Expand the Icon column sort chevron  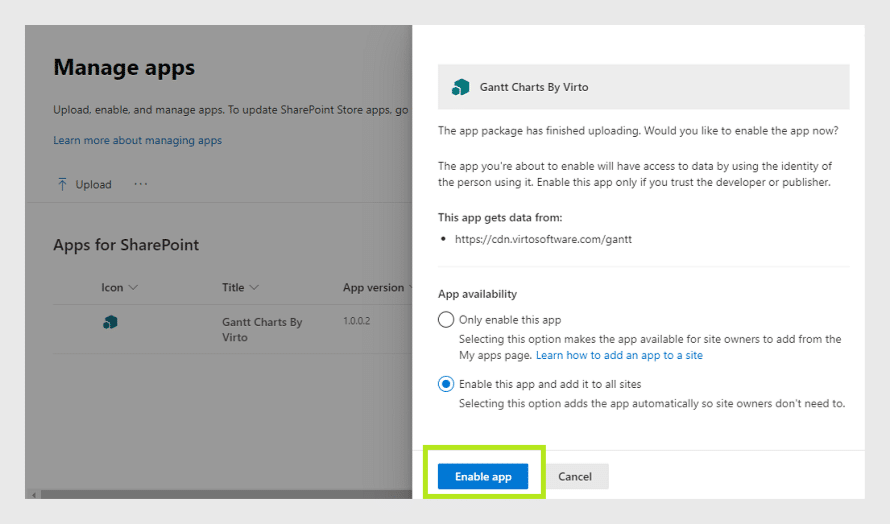(133, 288)
